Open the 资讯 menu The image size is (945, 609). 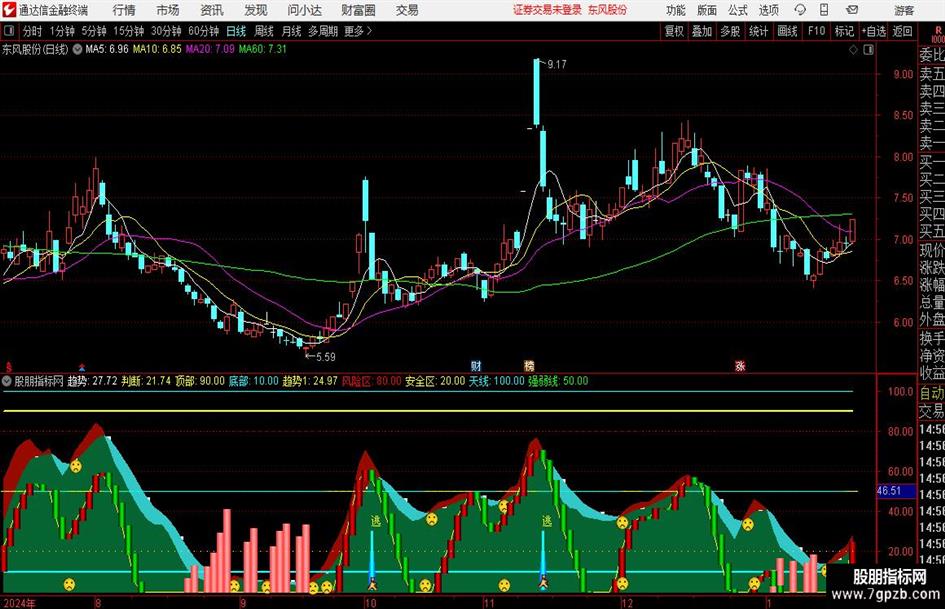(212, 10)
